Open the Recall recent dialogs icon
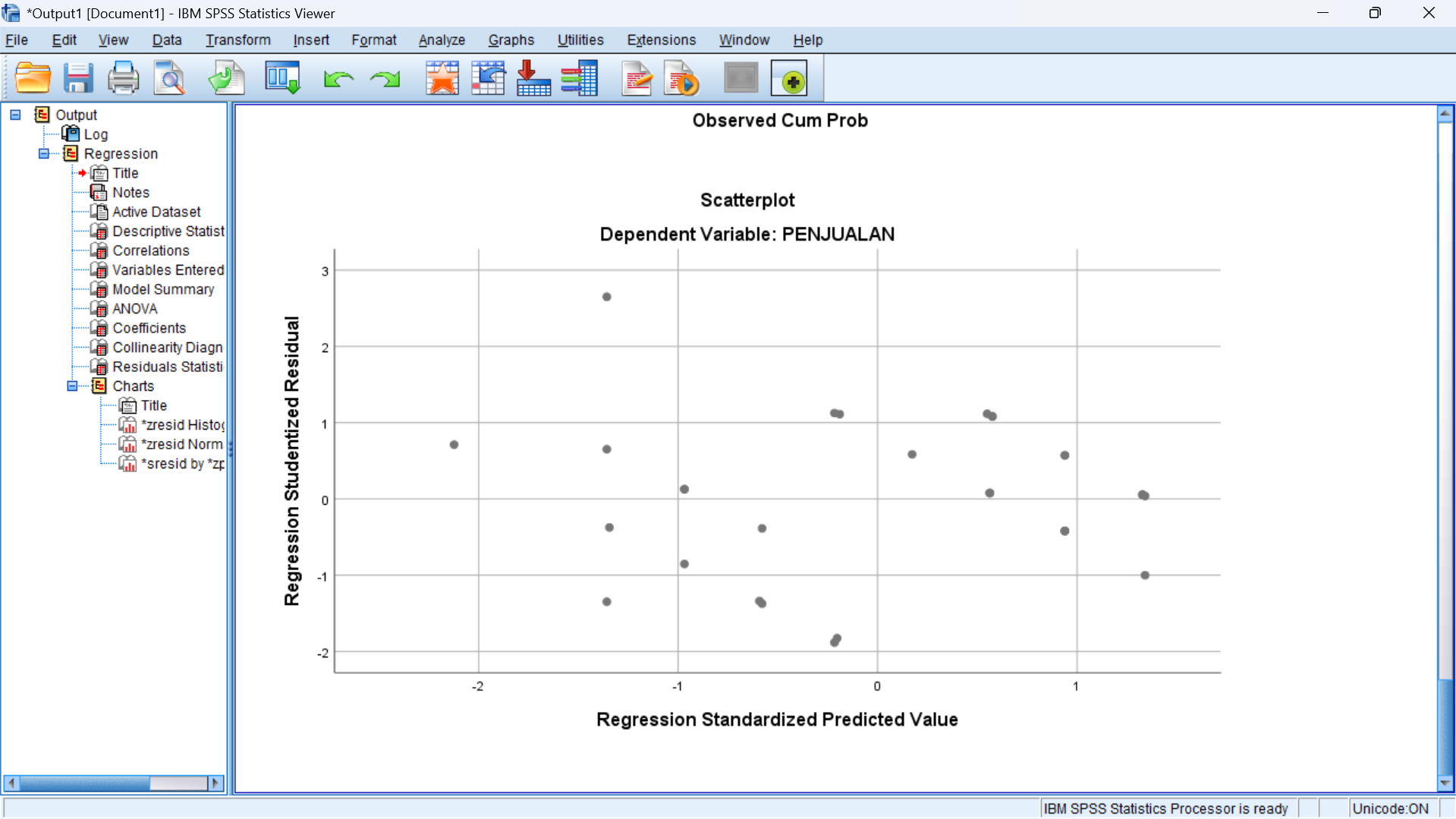 282,78
